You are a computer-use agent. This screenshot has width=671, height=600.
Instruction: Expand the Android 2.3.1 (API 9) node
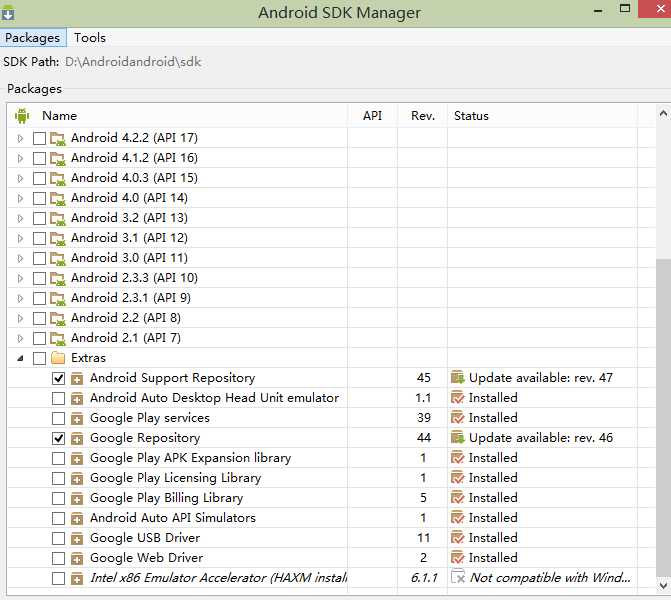tap(20, 298)
